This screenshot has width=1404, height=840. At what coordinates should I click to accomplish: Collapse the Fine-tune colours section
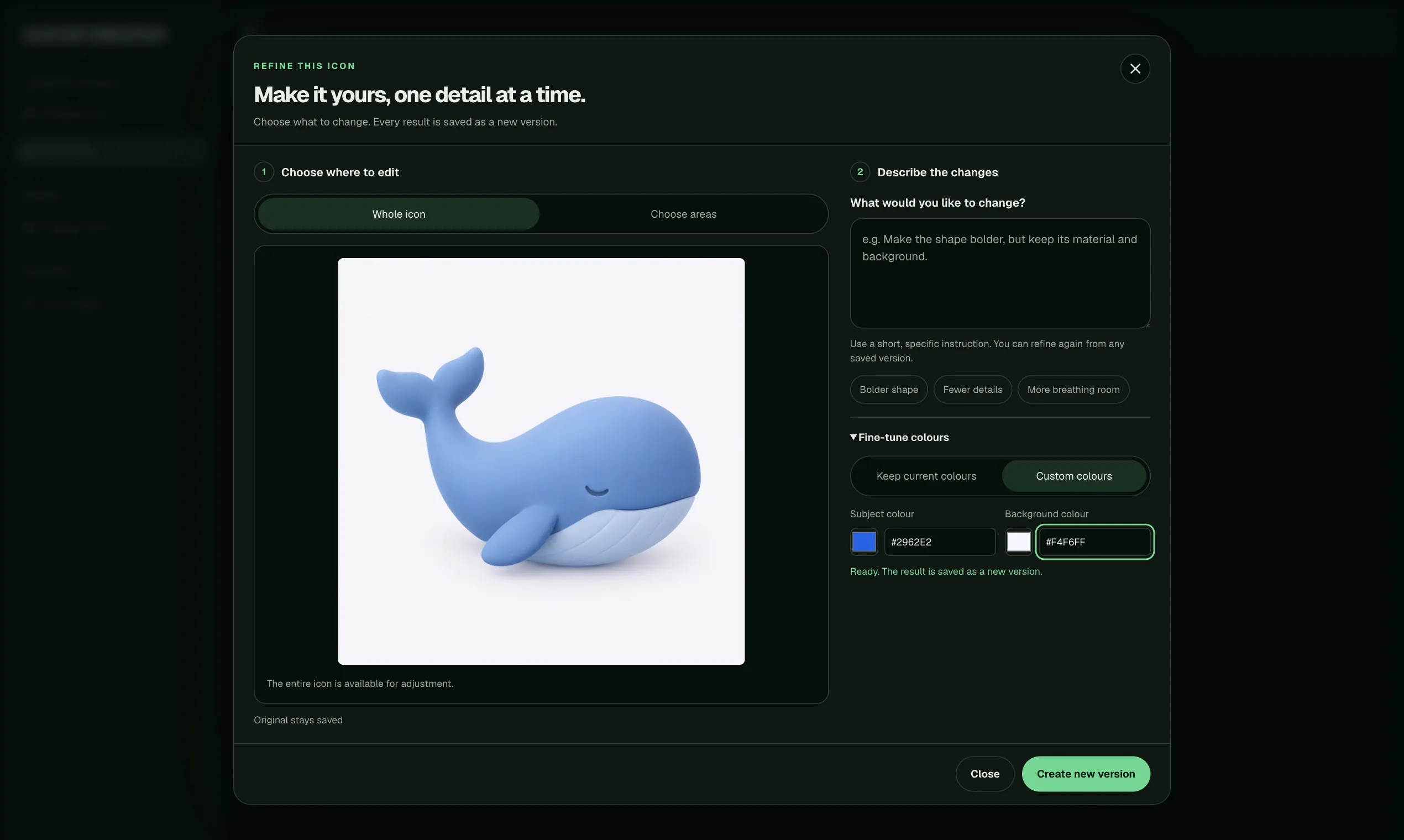(899, 437)
